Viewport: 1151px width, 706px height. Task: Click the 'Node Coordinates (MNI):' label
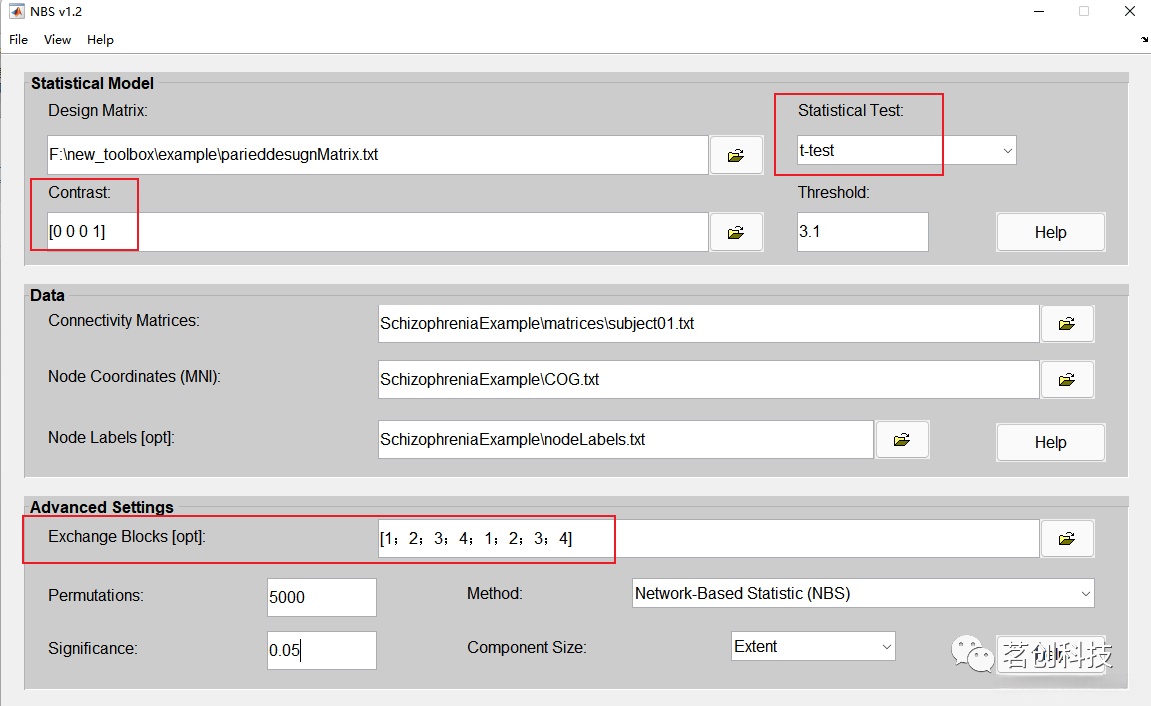134,376
